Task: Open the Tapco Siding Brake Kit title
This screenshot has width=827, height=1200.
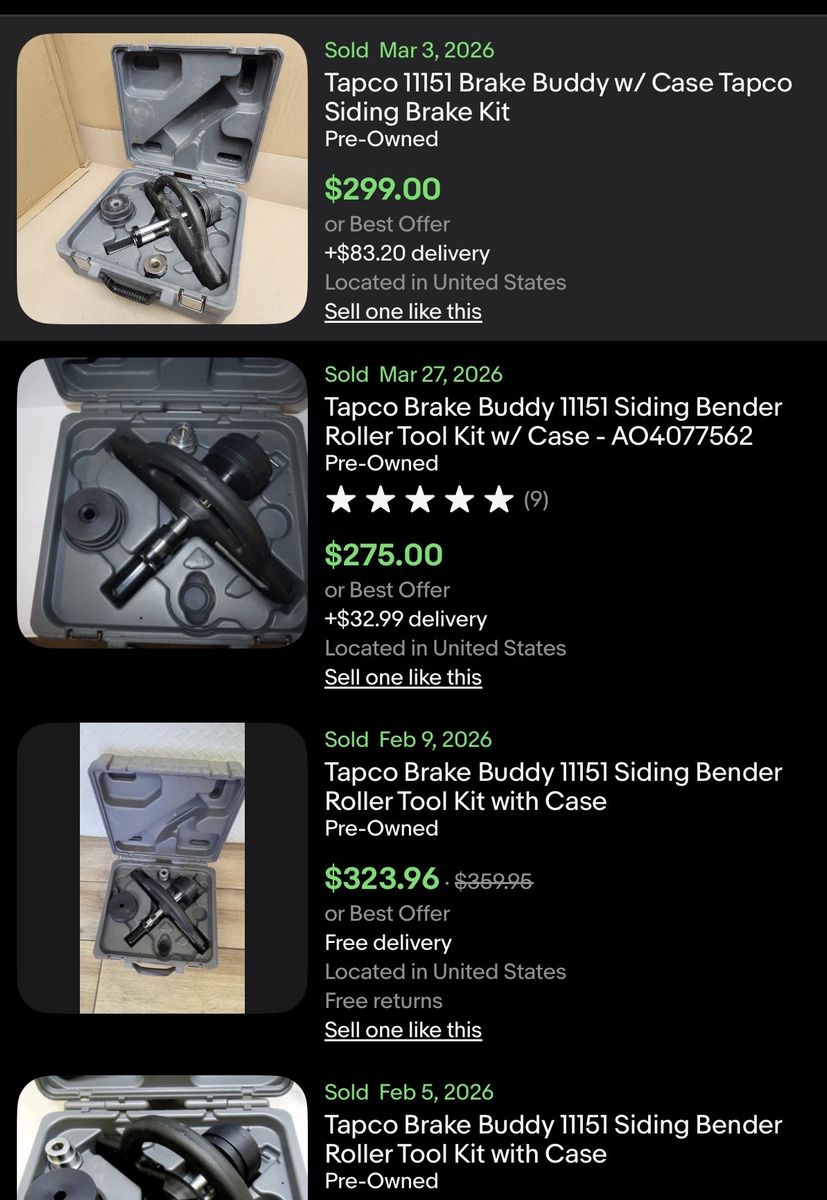Action: pyautogui.click(x=557, y=97)
